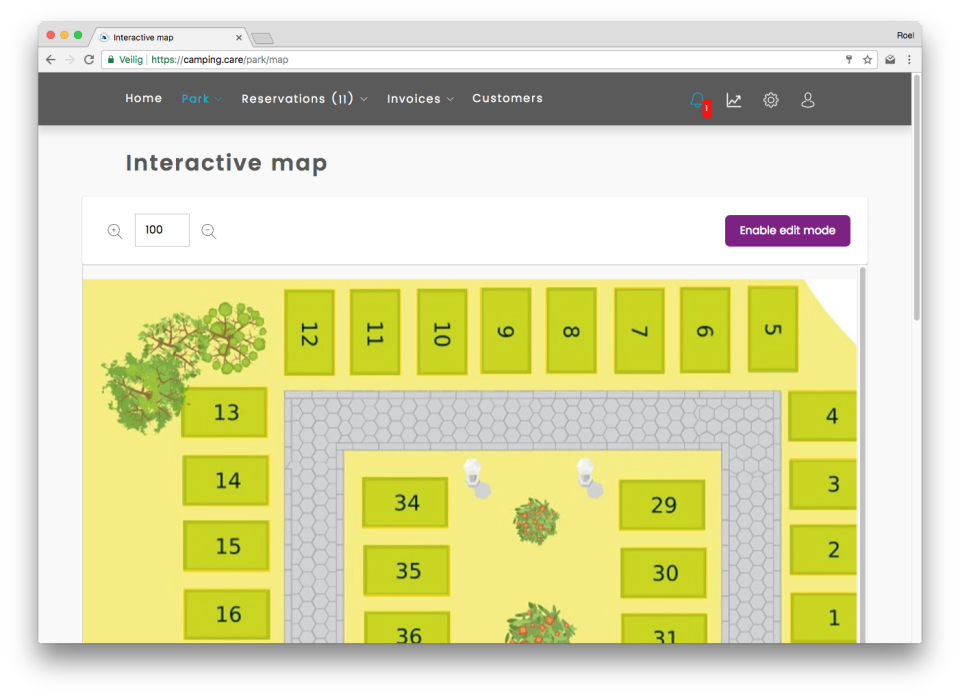Go to the Home menu item

point(143,98)
